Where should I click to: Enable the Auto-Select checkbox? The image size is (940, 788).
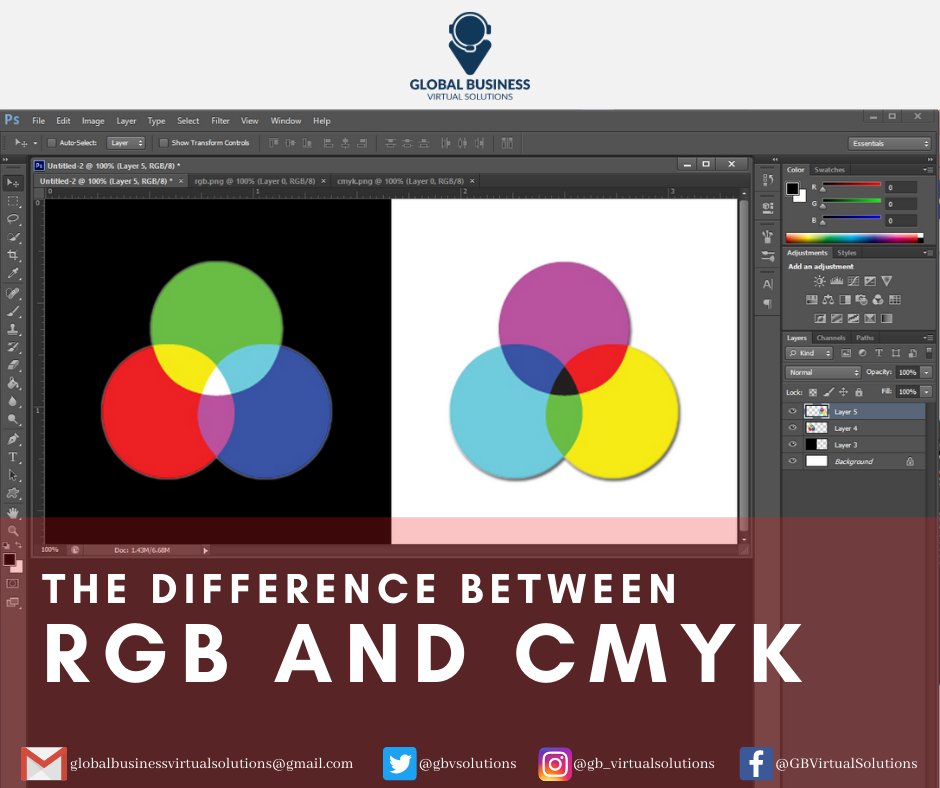click(x=52, y=143)
